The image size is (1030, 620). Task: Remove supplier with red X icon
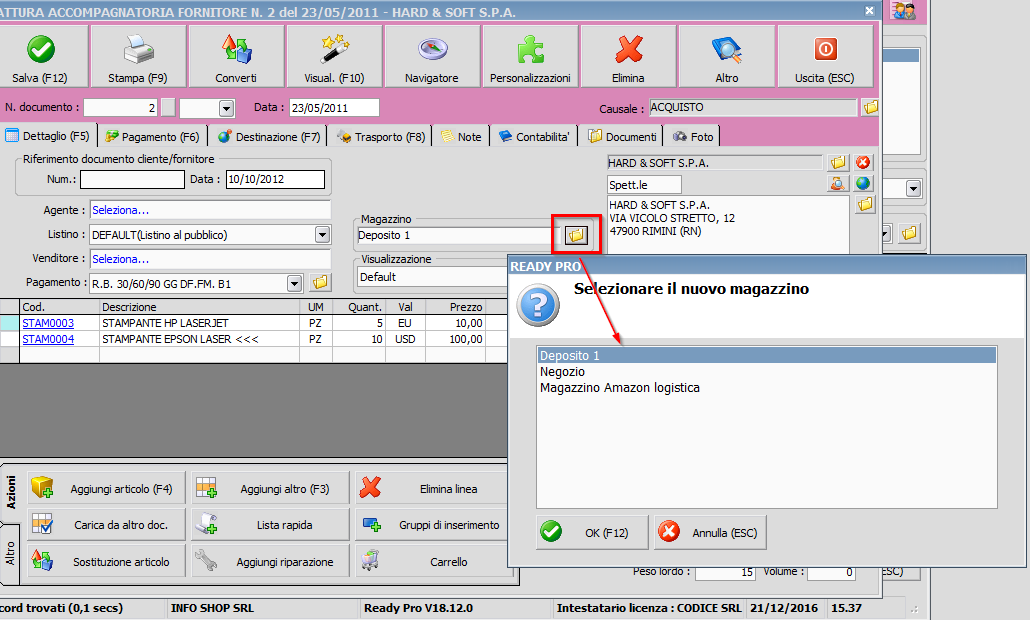click(863, 162)
